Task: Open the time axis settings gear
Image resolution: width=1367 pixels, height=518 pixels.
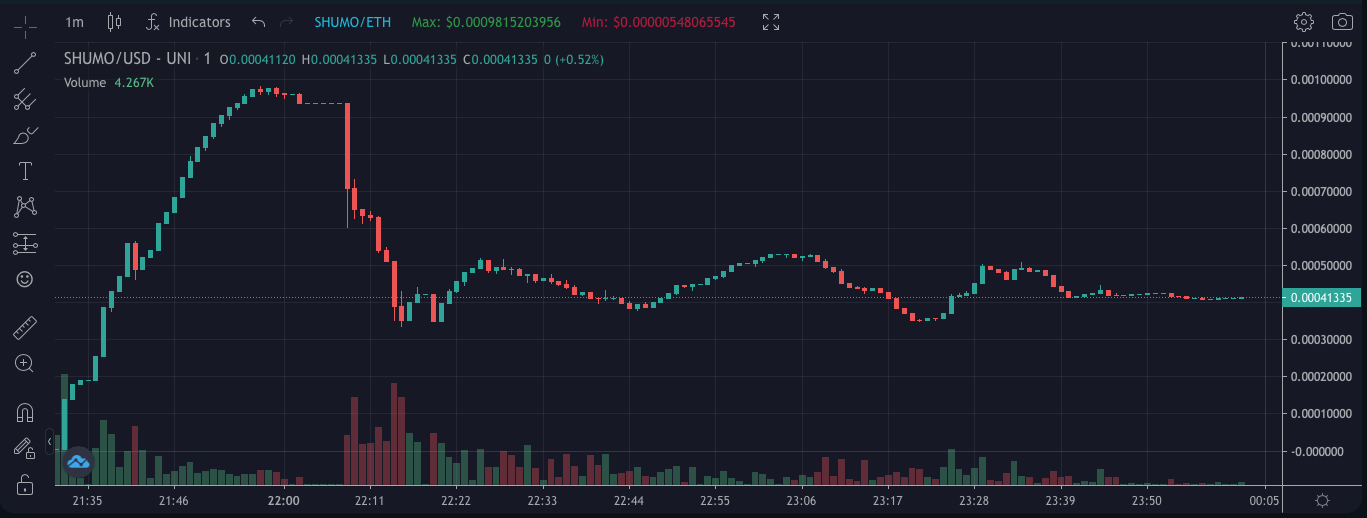Action: (x=1322, y=500)
